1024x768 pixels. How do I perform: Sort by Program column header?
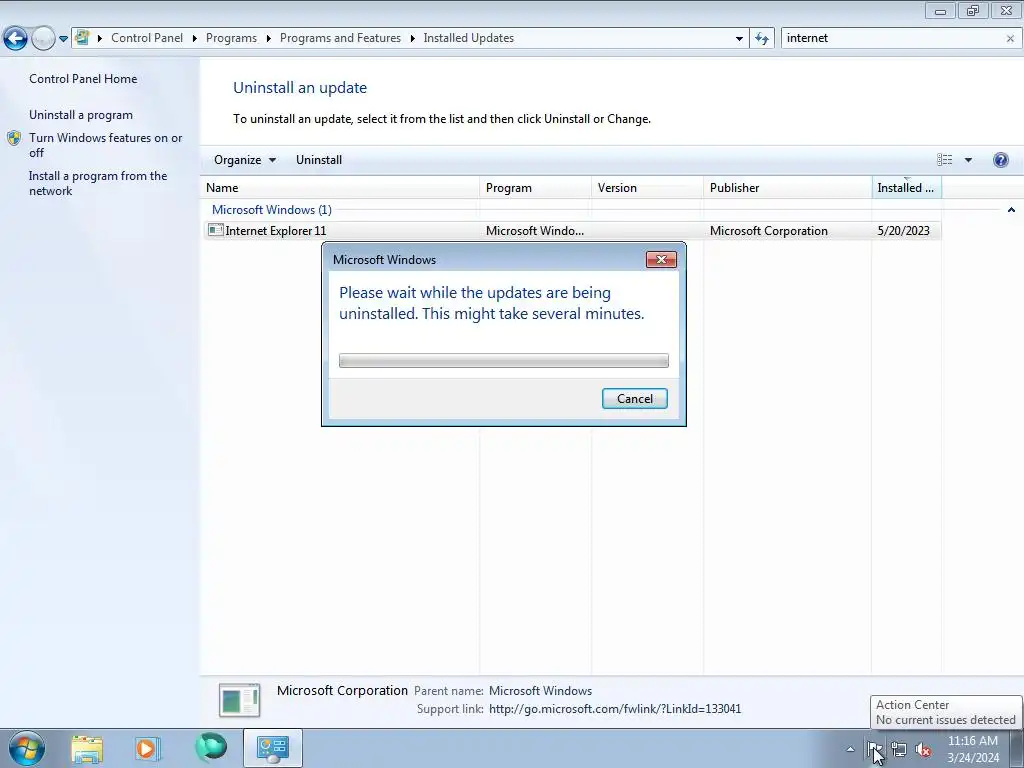(x=536, y=188)
